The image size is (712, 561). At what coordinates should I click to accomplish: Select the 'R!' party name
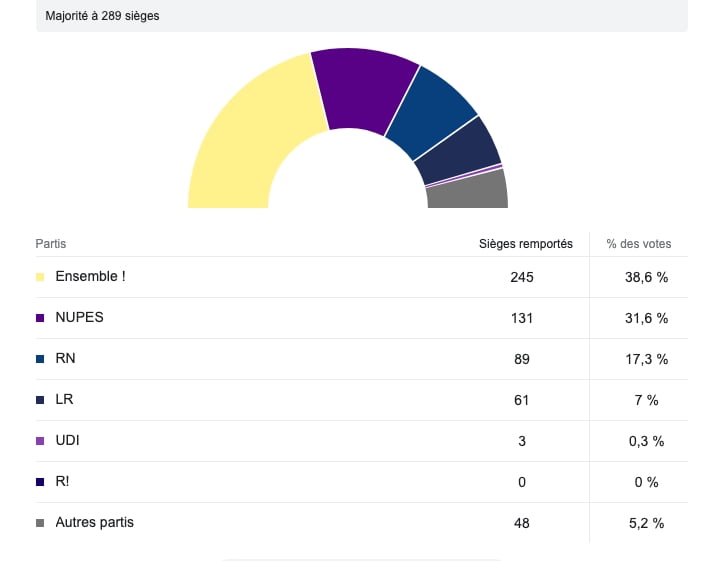click(62, 481)
